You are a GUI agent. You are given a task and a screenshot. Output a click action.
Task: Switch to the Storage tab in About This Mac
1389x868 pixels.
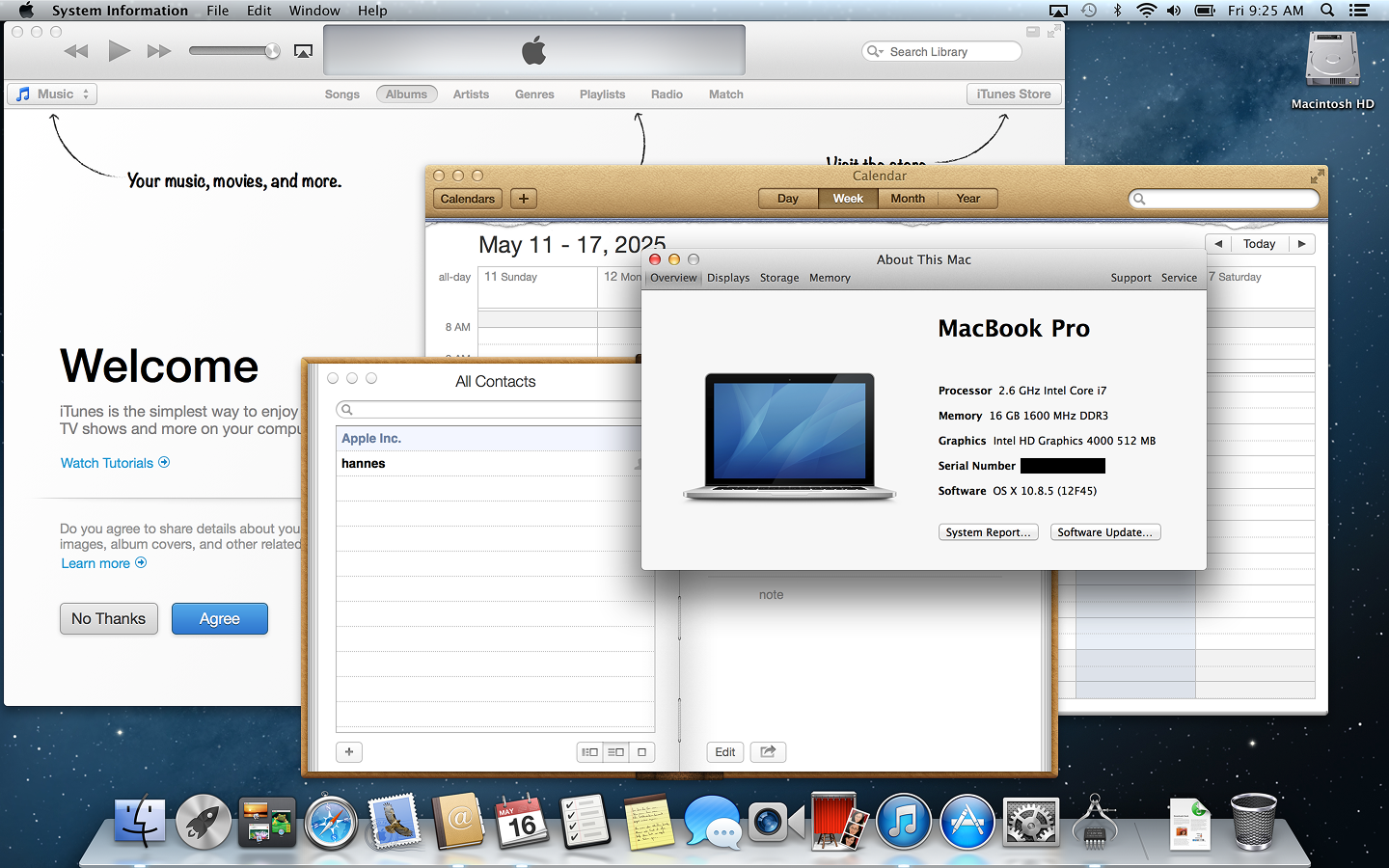coord(778,278)
